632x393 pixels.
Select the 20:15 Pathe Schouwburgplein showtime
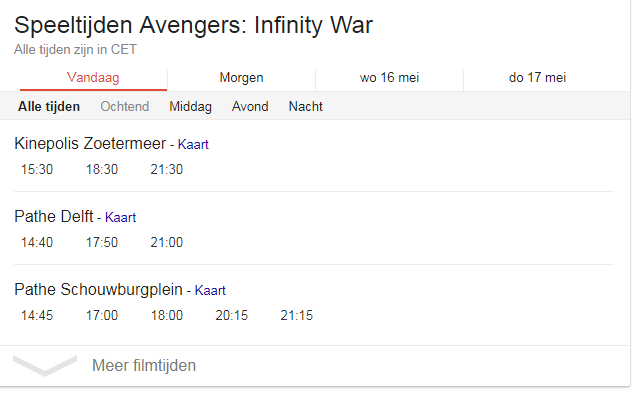231,315
